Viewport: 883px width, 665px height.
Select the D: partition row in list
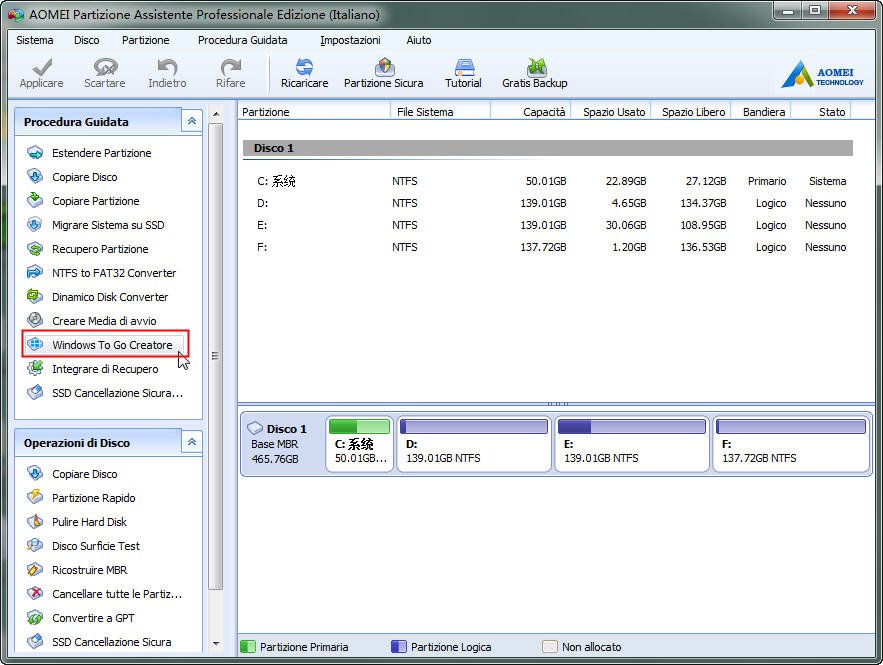[548, 203]
